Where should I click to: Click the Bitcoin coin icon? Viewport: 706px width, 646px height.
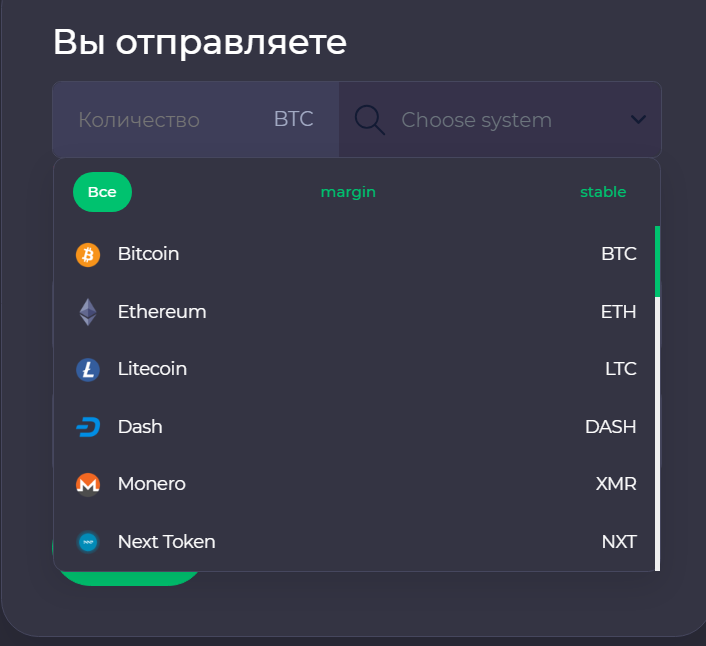(88, 255)
